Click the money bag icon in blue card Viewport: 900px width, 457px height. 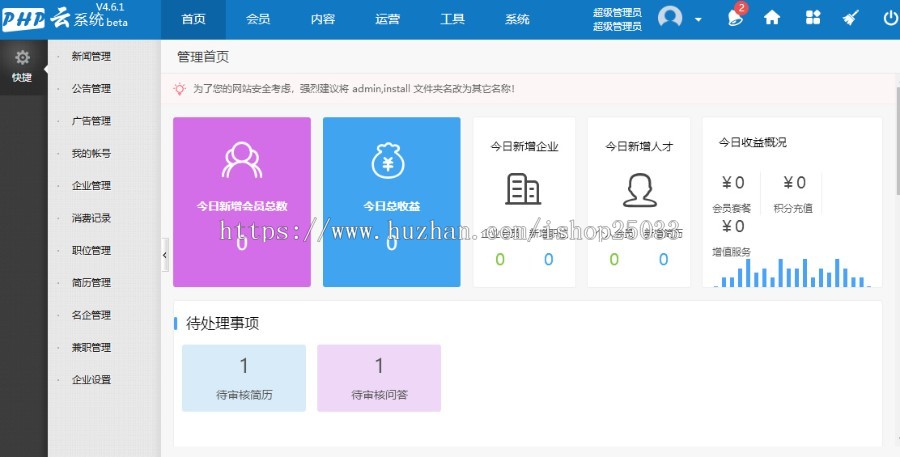coord(388,161)
